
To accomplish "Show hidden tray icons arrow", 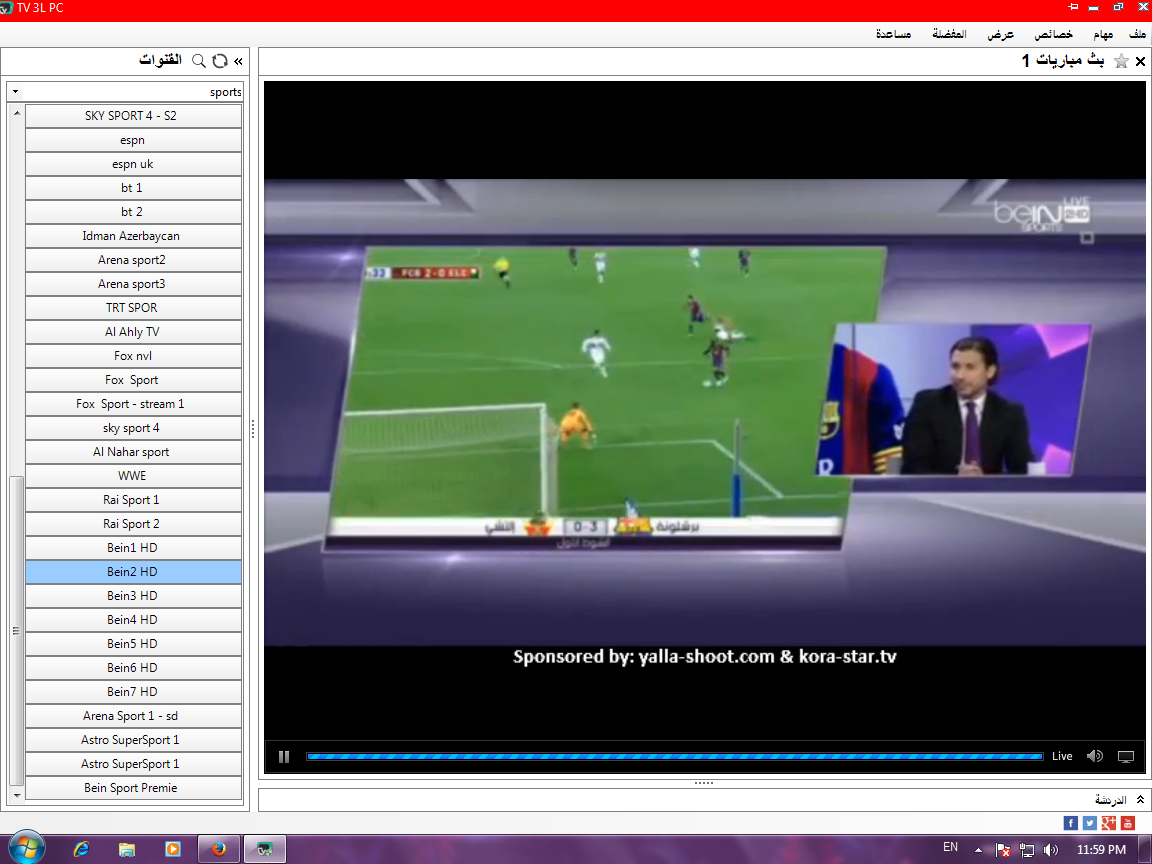I will pyautogui.click(x=978, y=850).
